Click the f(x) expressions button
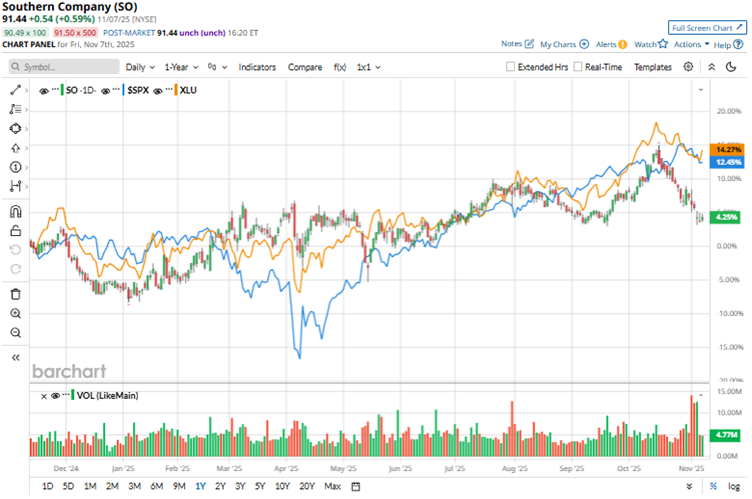This screenshot has height=499, width=752. pos(340,67)
